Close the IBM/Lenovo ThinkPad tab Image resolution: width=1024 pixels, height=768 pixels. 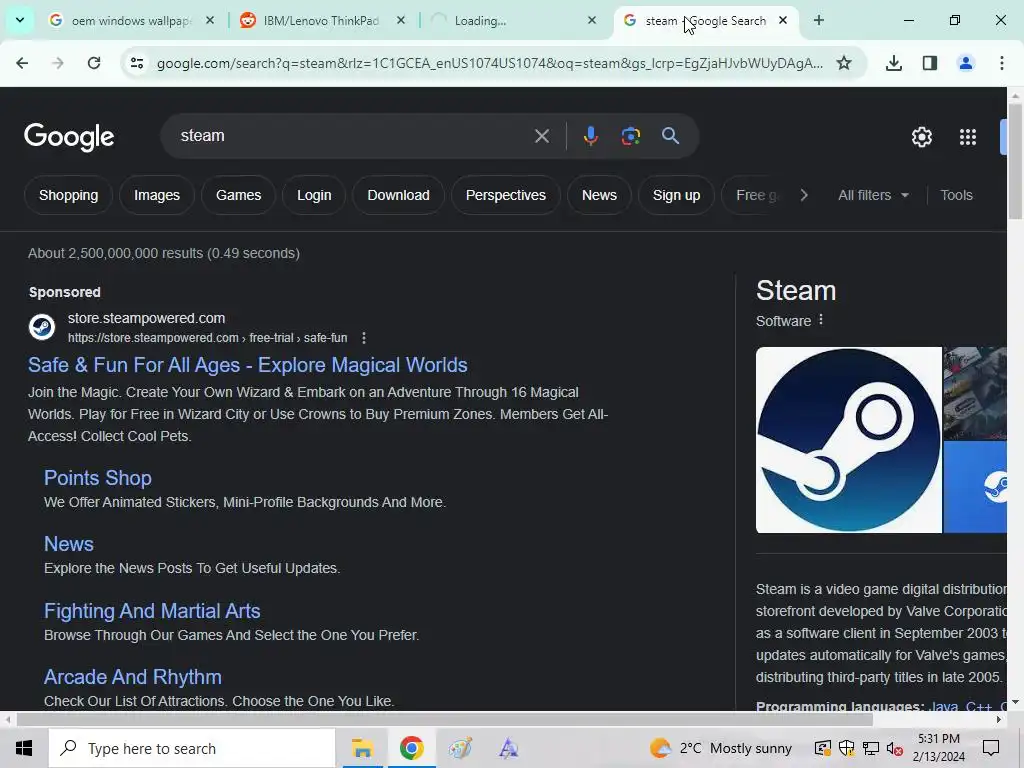(401, 20)
